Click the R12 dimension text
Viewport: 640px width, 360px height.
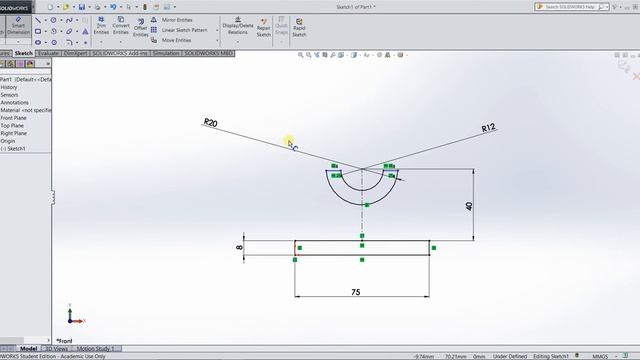pyautogui.click(x=488, y=128)
